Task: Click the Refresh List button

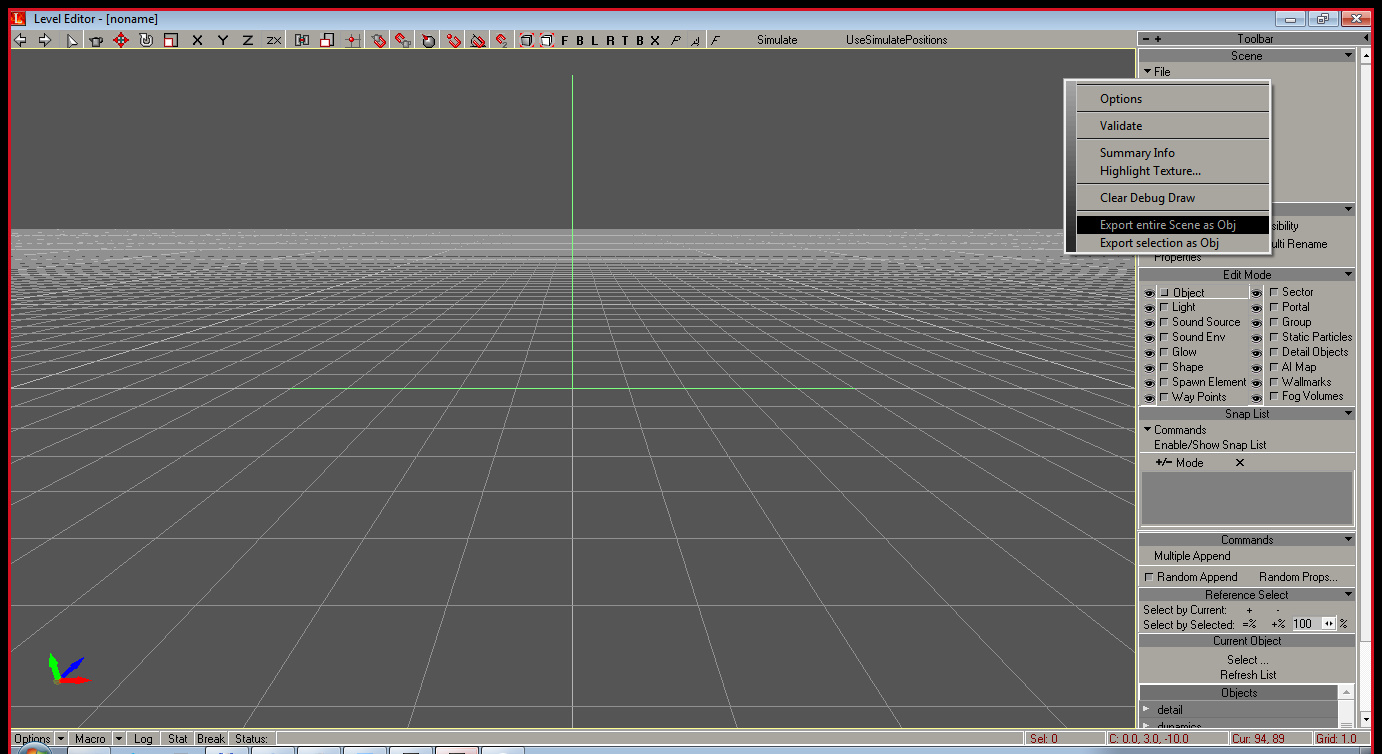Action: point(1248,675)
